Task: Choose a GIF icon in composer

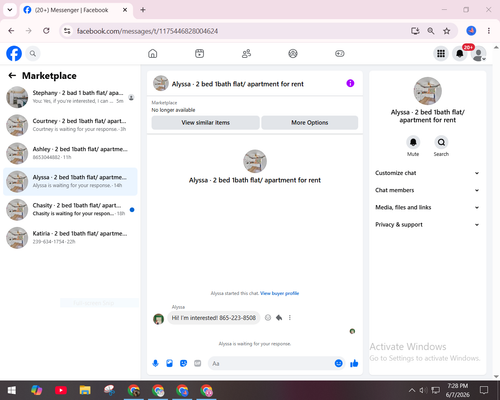Action: click(198, 363)
